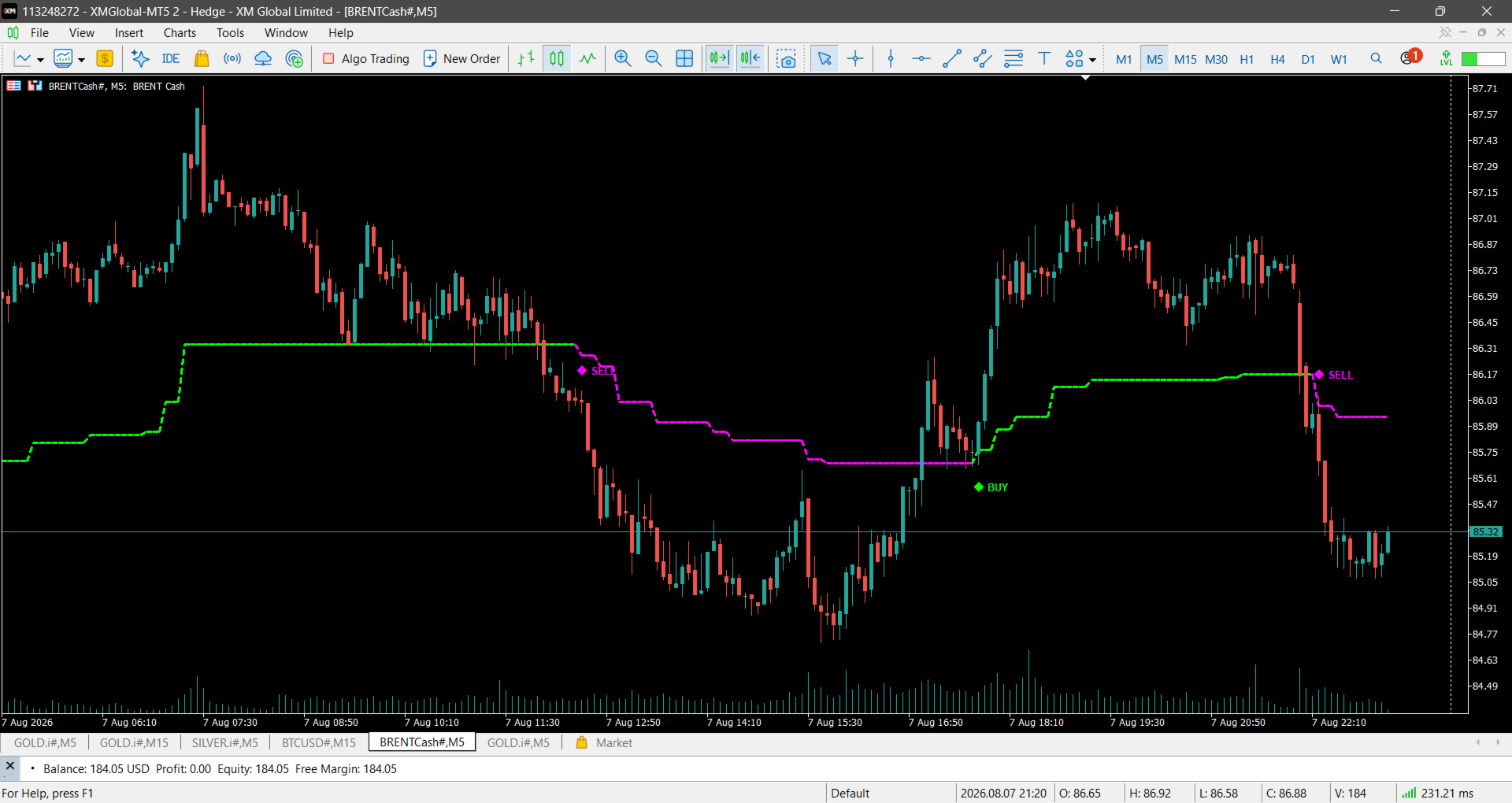Expand the profiles dropdown arrow

[81, 60]
